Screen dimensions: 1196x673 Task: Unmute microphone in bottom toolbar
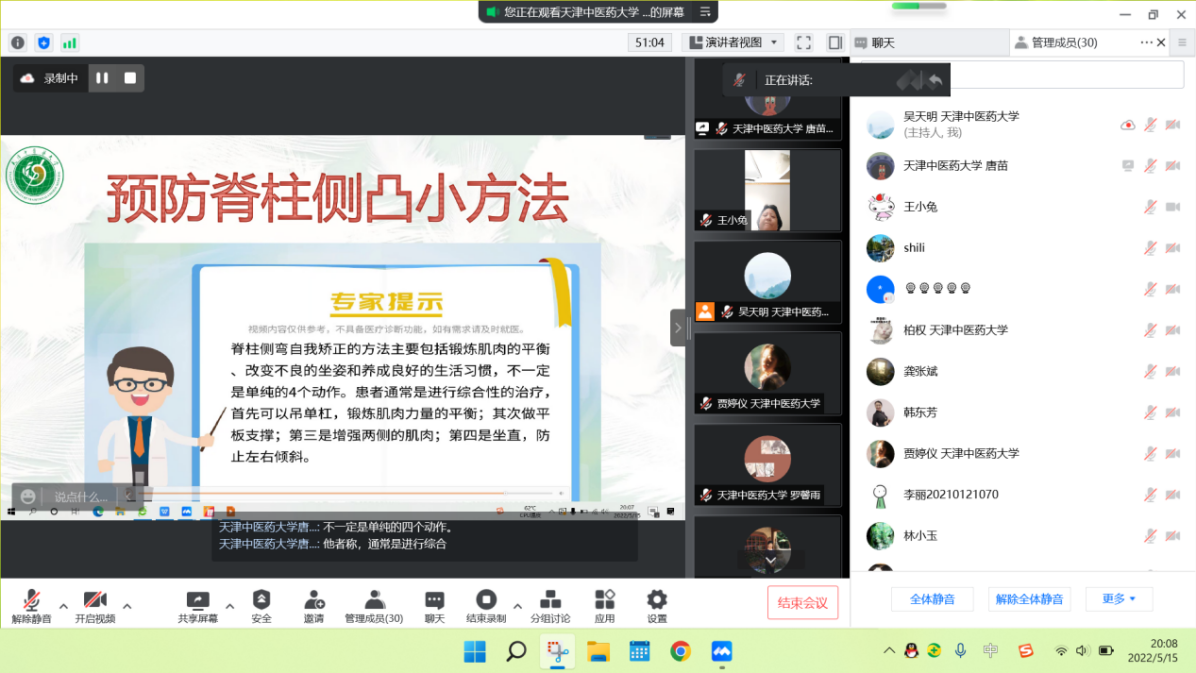click(x=31, y=606)
